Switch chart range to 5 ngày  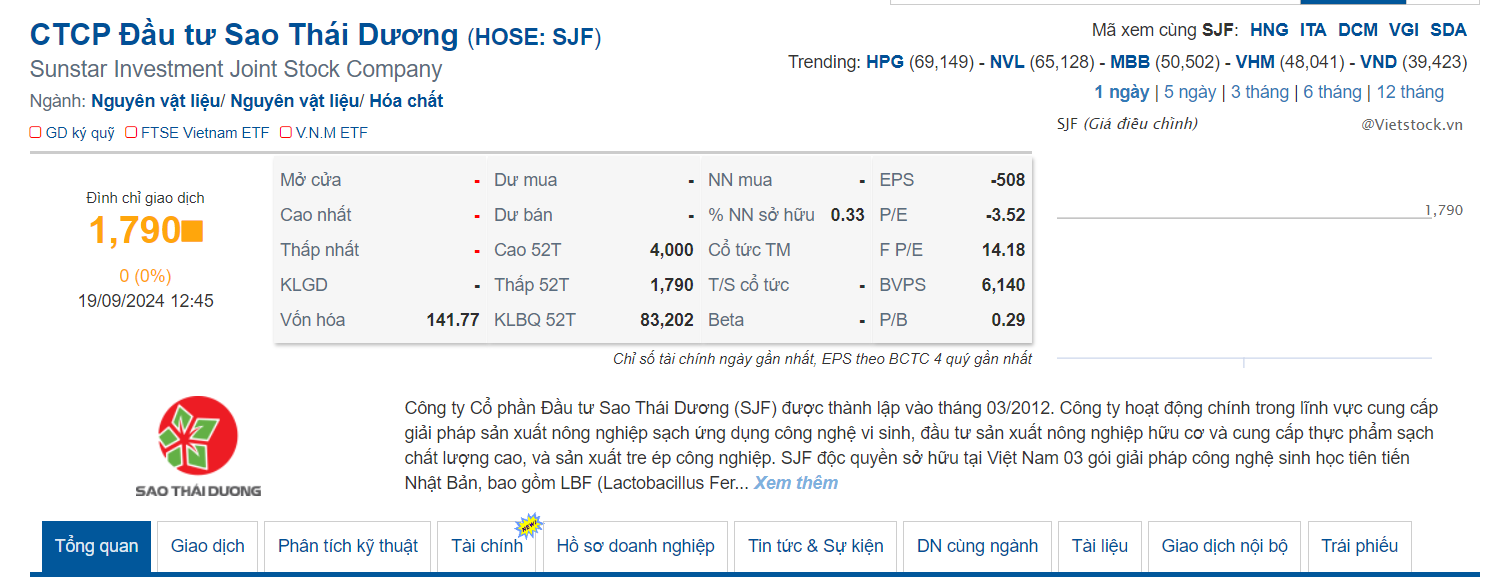[1190, 92]
